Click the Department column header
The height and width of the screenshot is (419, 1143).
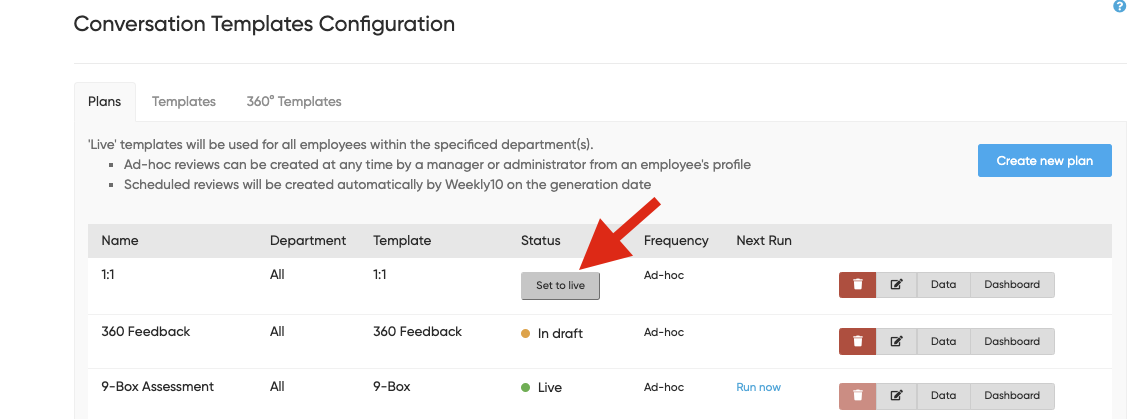308,240
